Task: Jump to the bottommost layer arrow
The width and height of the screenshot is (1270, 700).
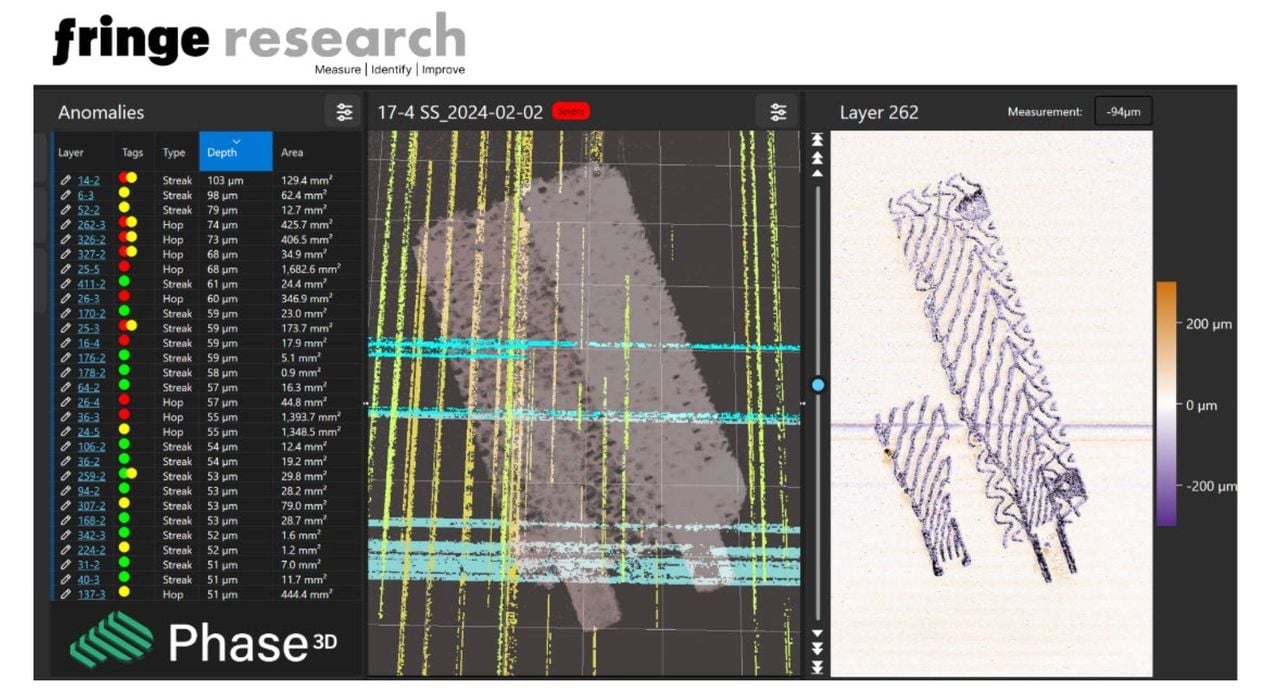Action: pos(817,667)
